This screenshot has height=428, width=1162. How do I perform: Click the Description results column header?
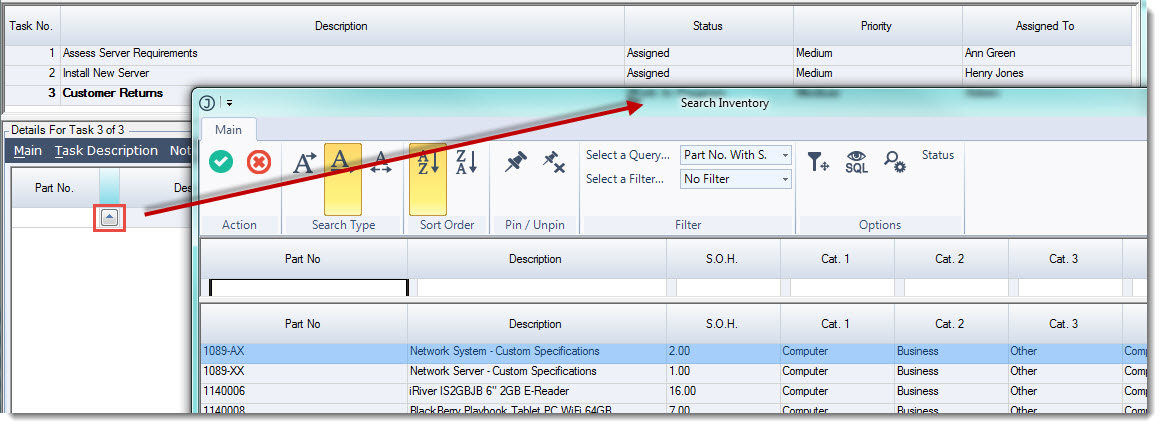[x=536, y=324]
